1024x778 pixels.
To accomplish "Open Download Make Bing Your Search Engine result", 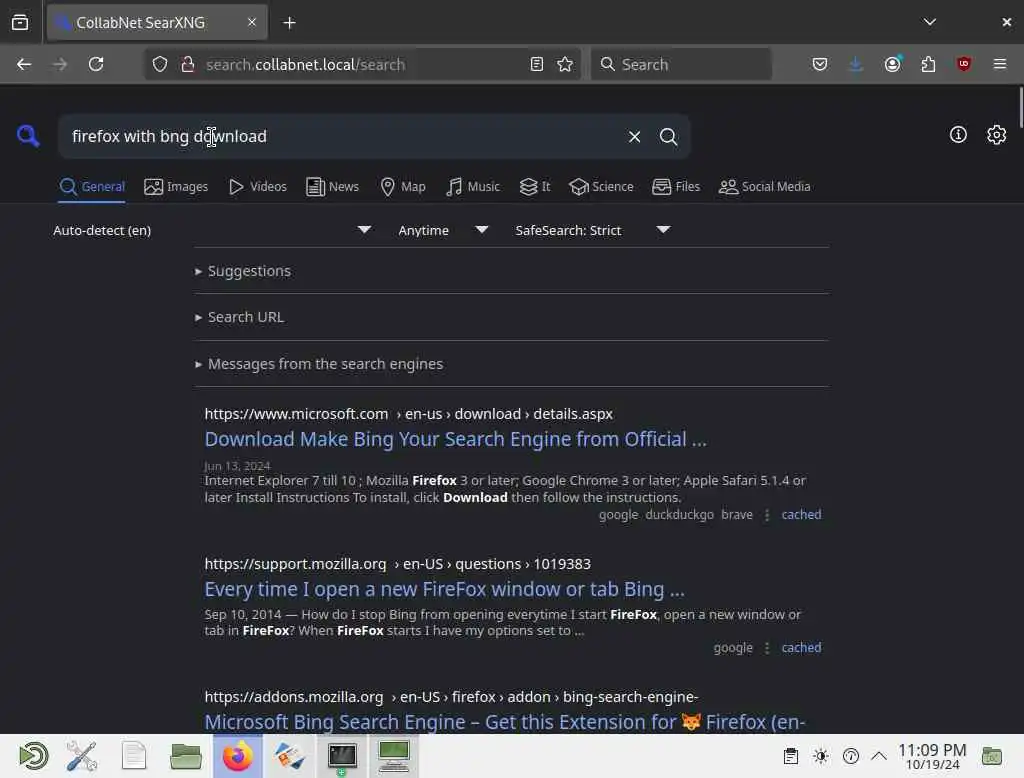I will click(x=455, y=440).
